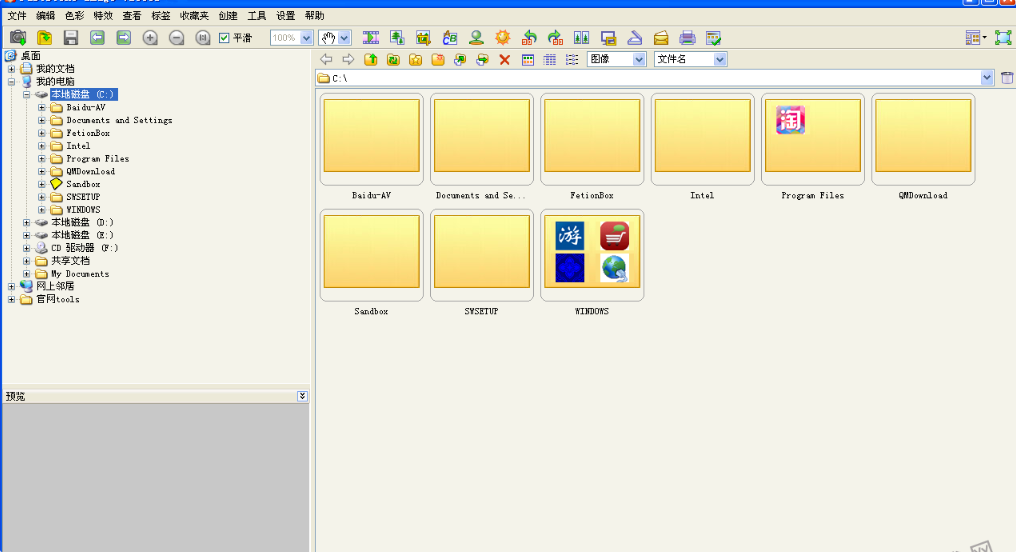Click the screen capture monitor icon
The width and height of the screenshot is (1016, 552).
608,38
